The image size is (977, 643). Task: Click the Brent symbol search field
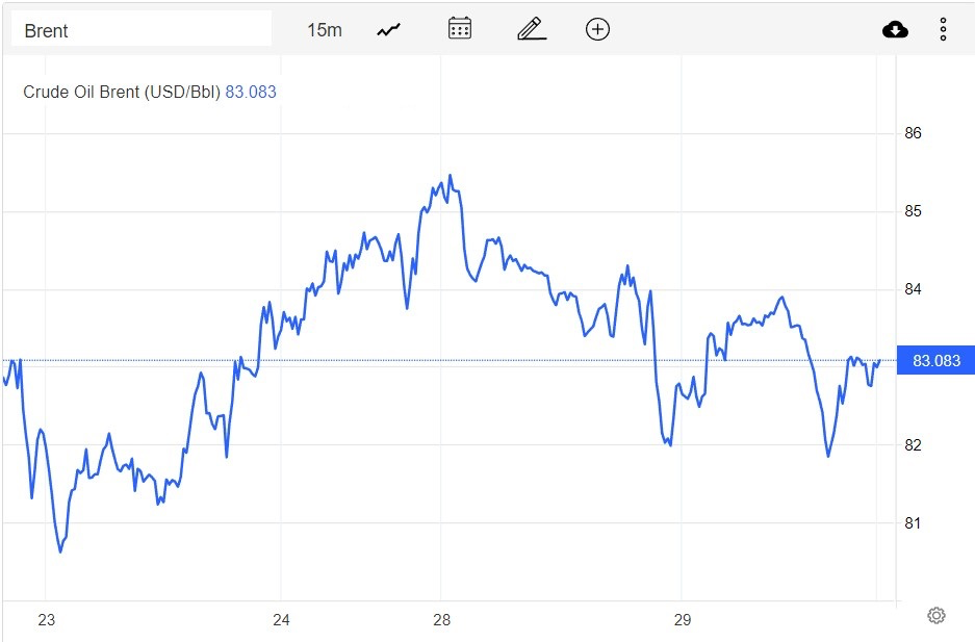141,30
